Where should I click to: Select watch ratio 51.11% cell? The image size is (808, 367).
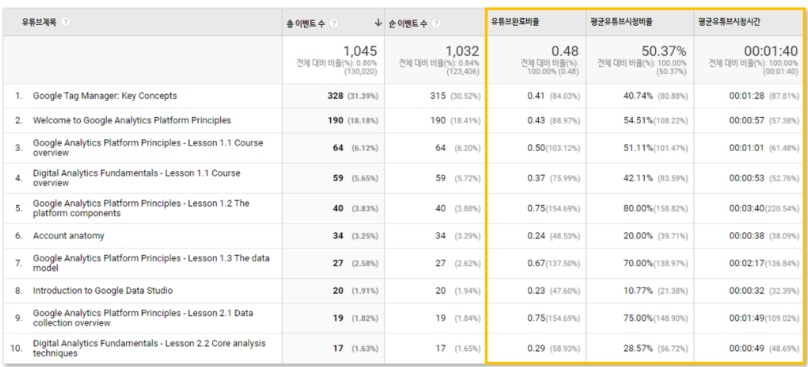(638, 148)
